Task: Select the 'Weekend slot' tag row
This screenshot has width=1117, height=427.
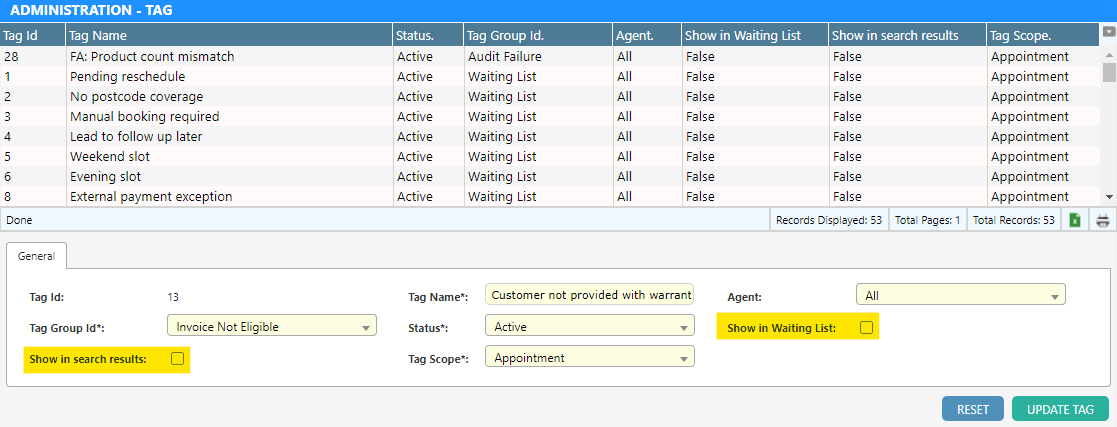Action: click(x=230, y=156)
